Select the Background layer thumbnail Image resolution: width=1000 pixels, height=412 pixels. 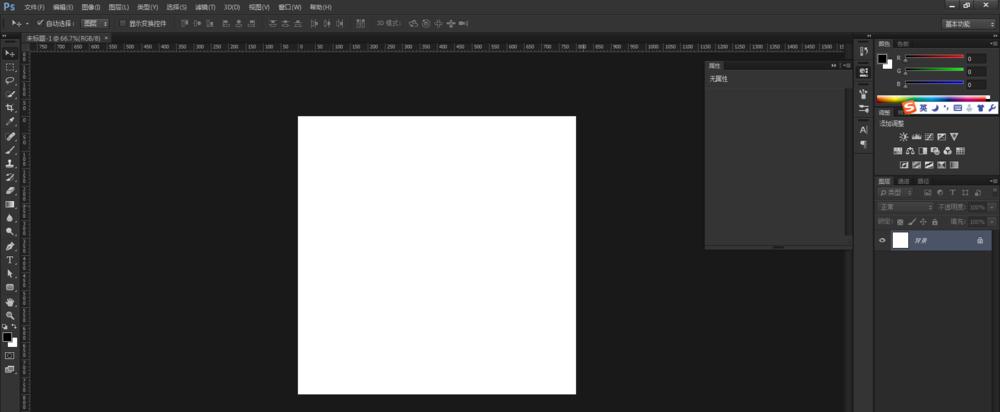[900, 240]
